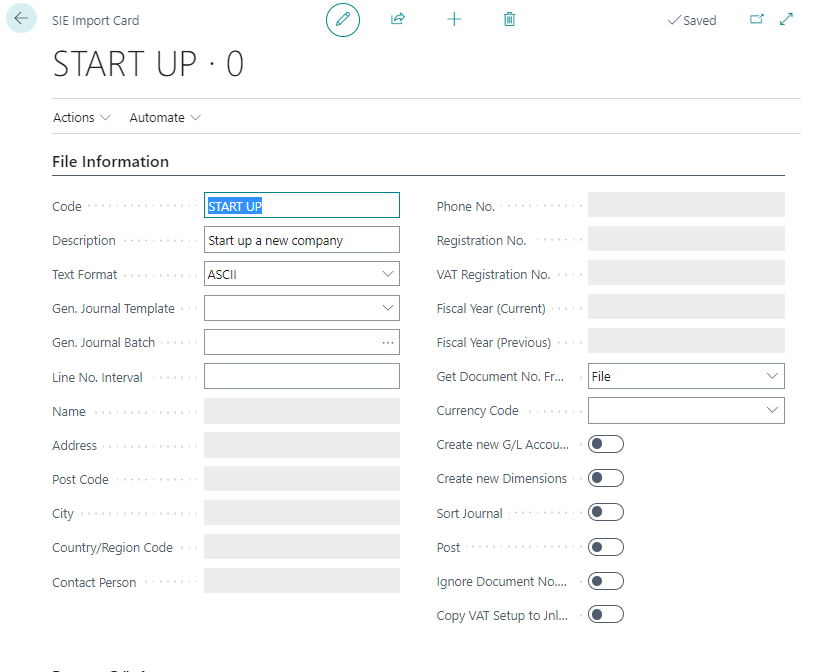826x672 pixels.
Task: Click the City field
Action: click(301, 512)
